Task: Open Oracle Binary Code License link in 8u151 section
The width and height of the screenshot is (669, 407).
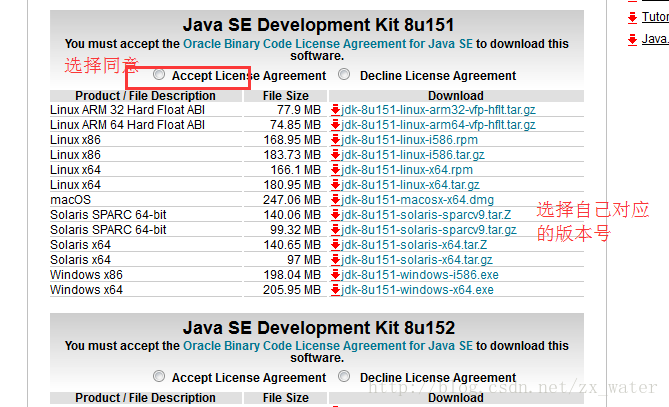Action: coord(328,44)
